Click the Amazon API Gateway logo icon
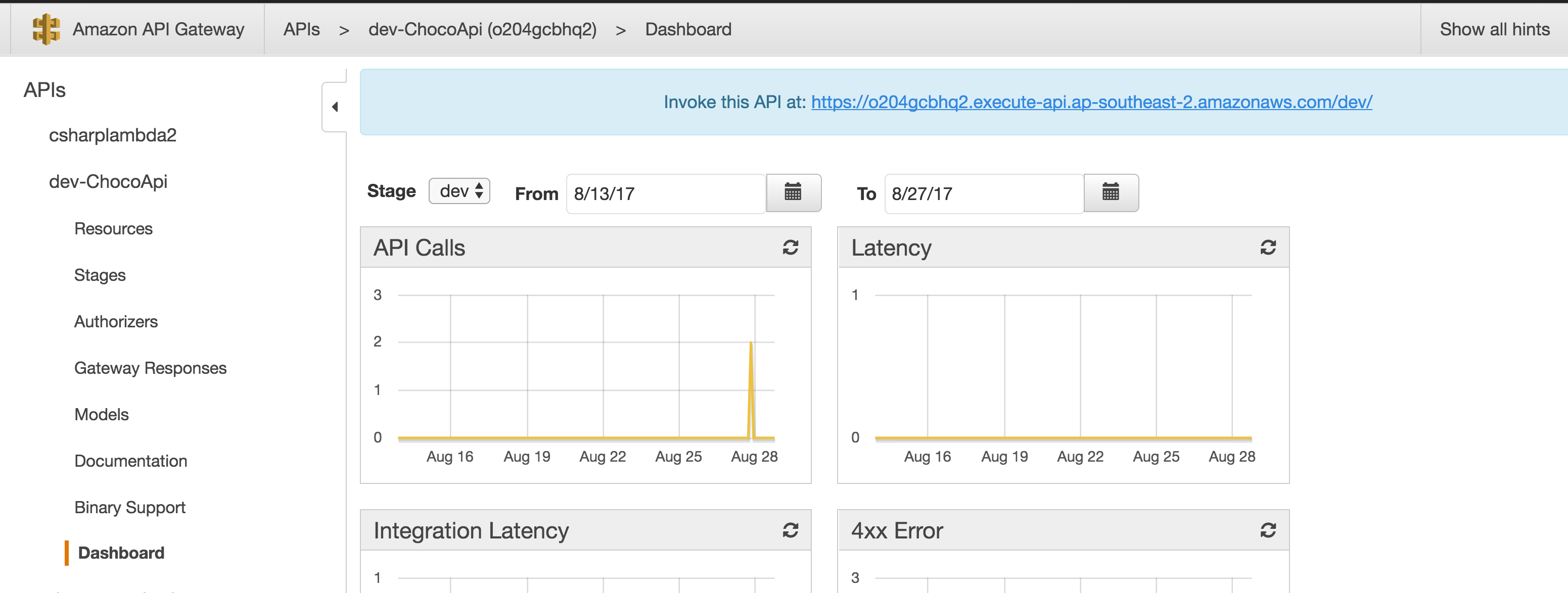The height and width of the screenshot is (593, 1568). click(x=45, y=29)
